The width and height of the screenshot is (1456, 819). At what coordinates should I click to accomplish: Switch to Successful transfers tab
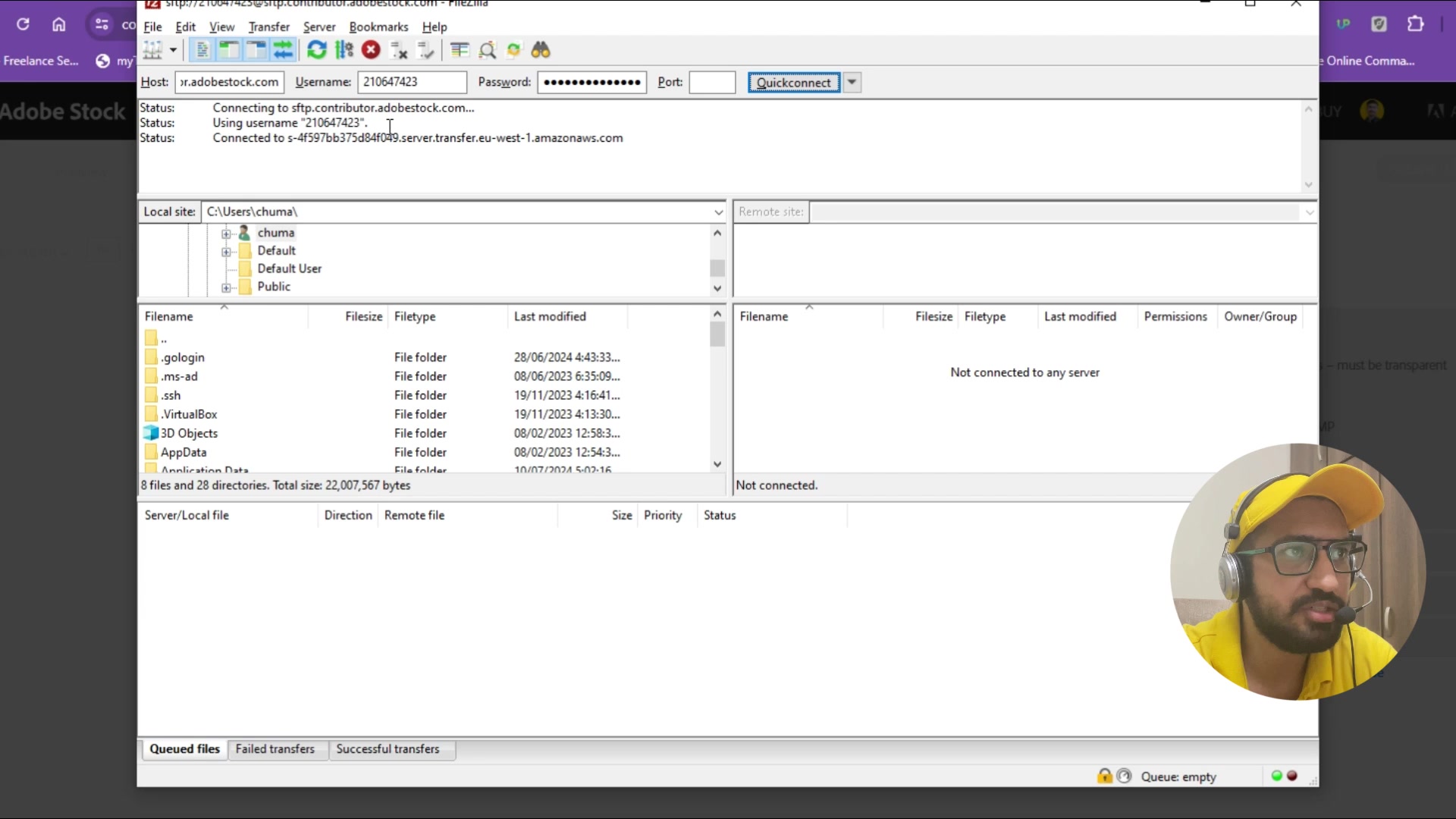point(388,749)
